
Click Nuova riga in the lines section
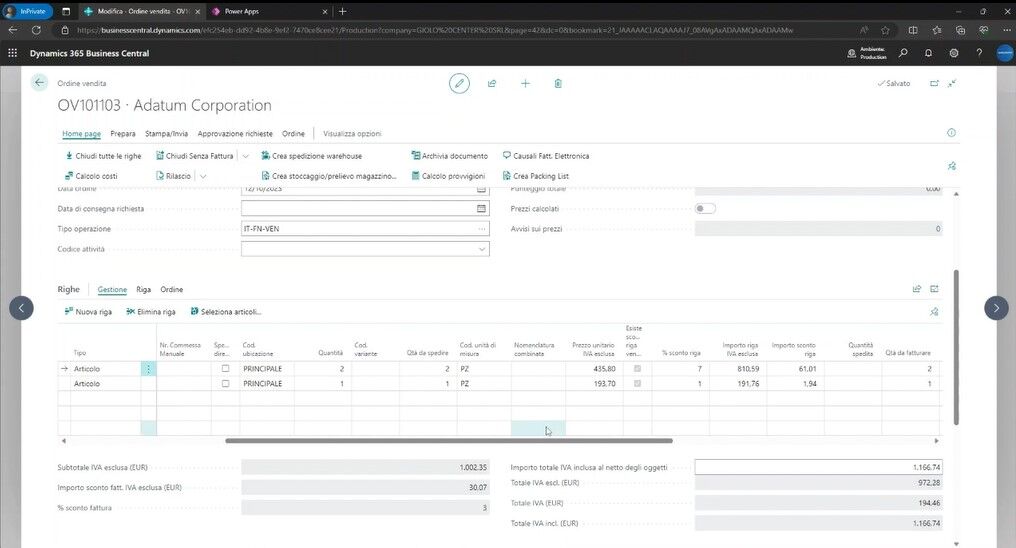[88, 312]
